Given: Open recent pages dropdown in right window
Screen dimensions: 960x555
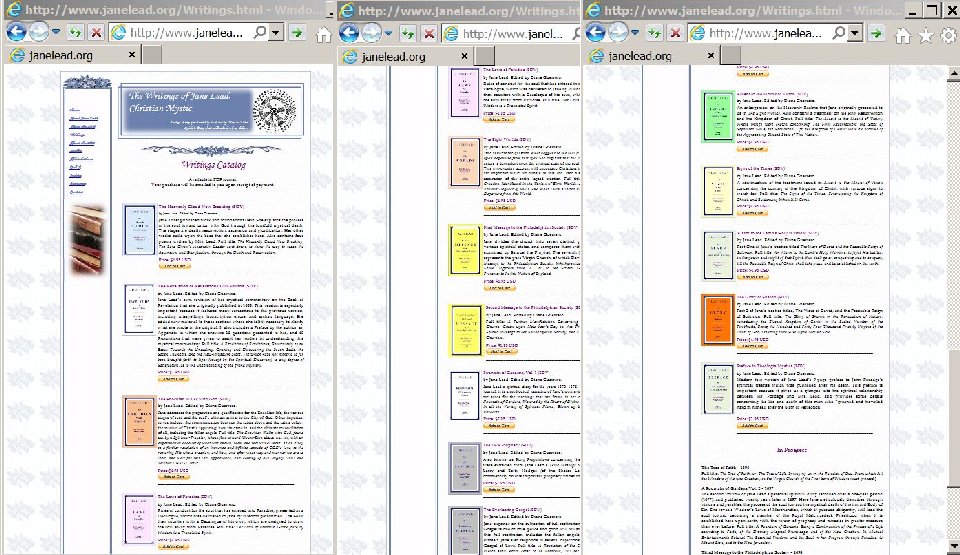Looking at the screenshot, I should [635, 32].
